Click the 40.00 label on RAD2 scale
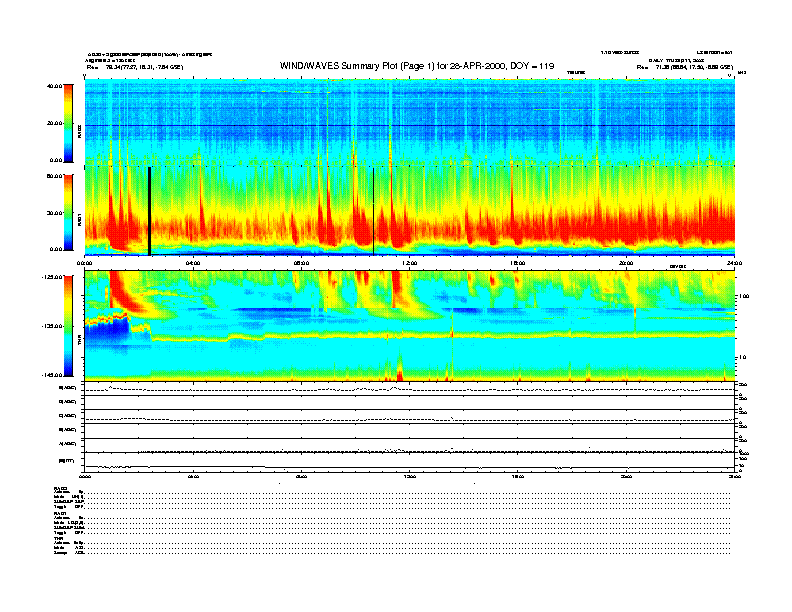 point(54,86)
